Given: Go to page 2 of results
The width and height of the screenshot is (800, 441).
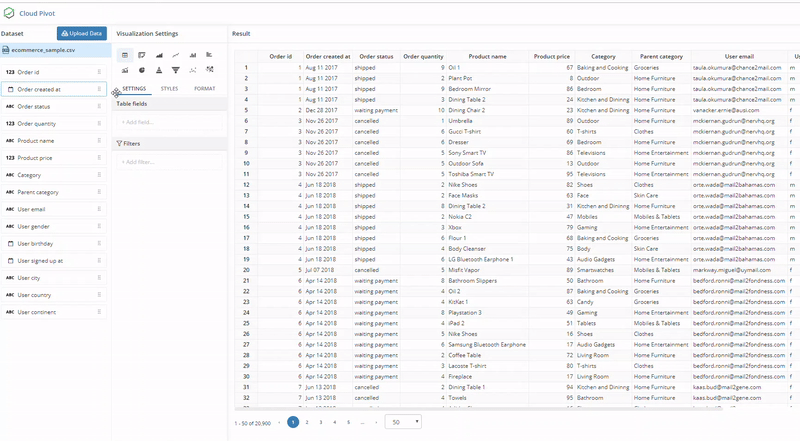Looking at the screenshot, I should [307, 422].
